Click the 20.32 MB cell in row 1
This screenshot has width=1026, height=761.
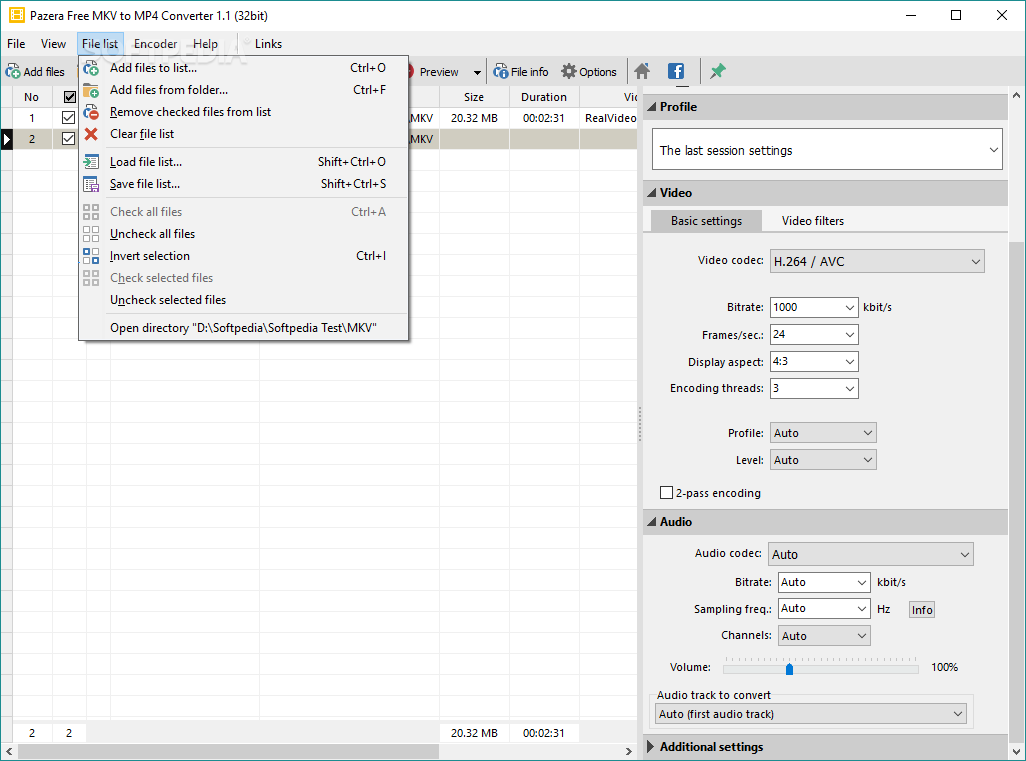474,118
